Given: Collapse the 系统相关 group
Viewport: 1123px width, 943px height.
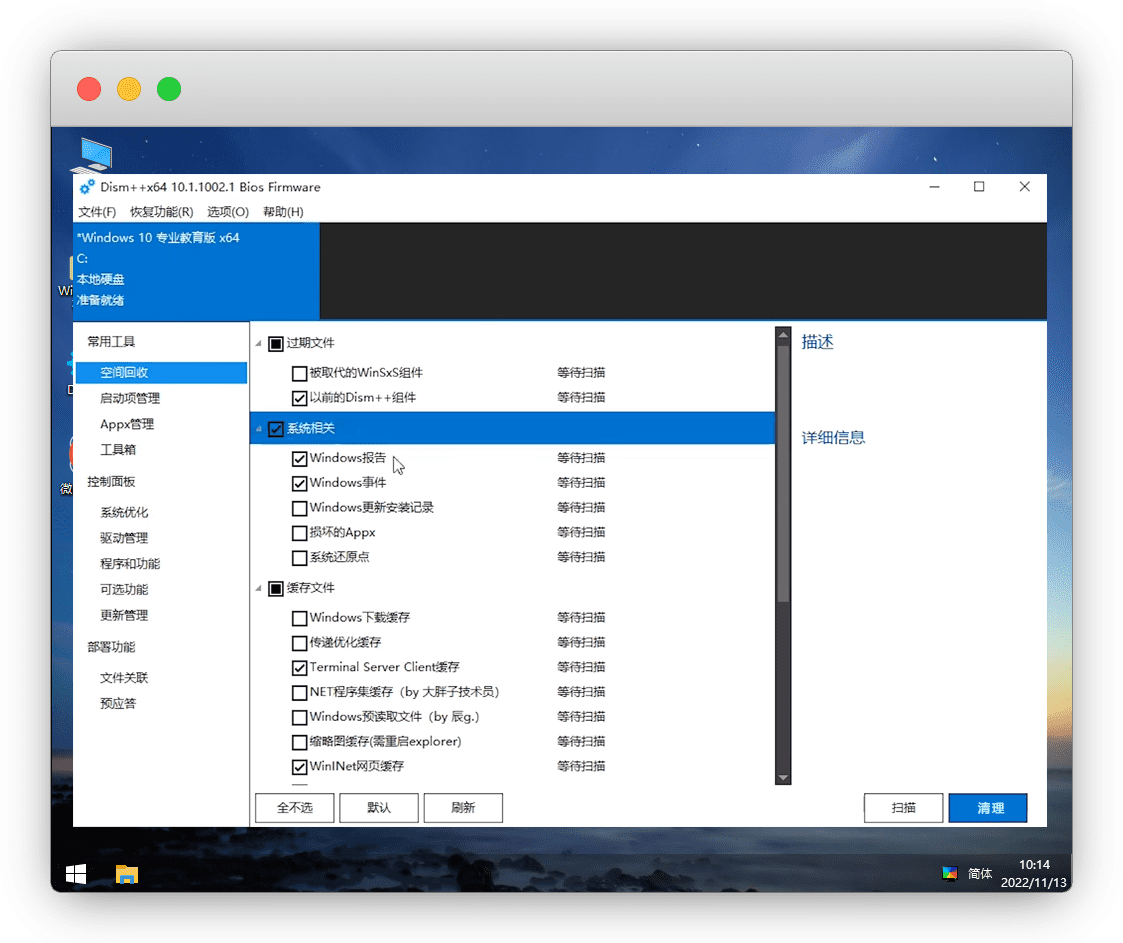Looking at the screenshot, I should pos(260,429).
